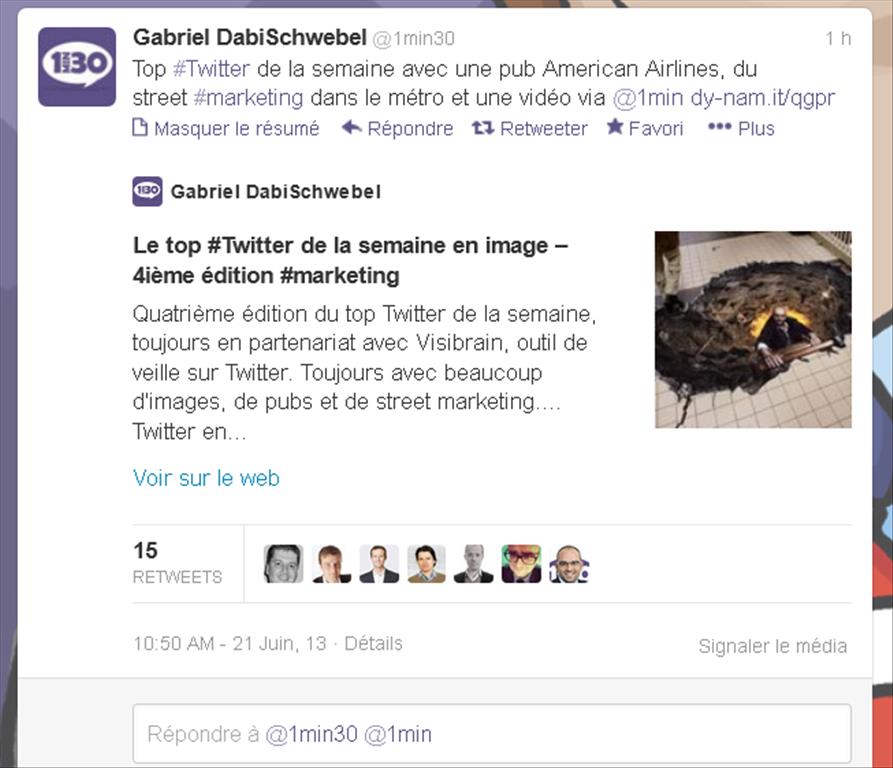The width and height of the screenshot is (893, 768).
Task: Open the Plus more-options menu
Action: pos(741,128)
